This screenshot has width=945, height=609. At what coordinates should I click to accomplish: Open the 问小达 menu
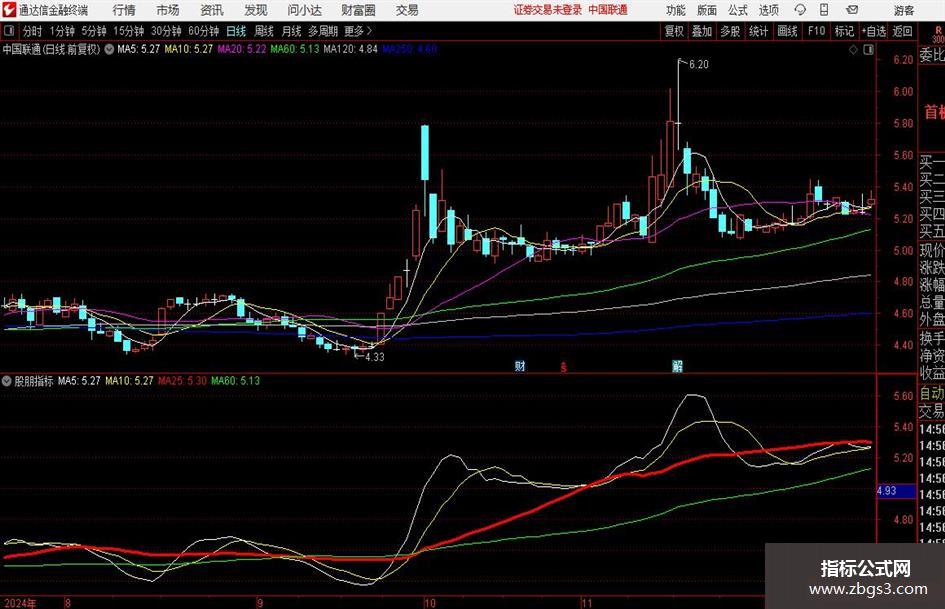[304, 10]
